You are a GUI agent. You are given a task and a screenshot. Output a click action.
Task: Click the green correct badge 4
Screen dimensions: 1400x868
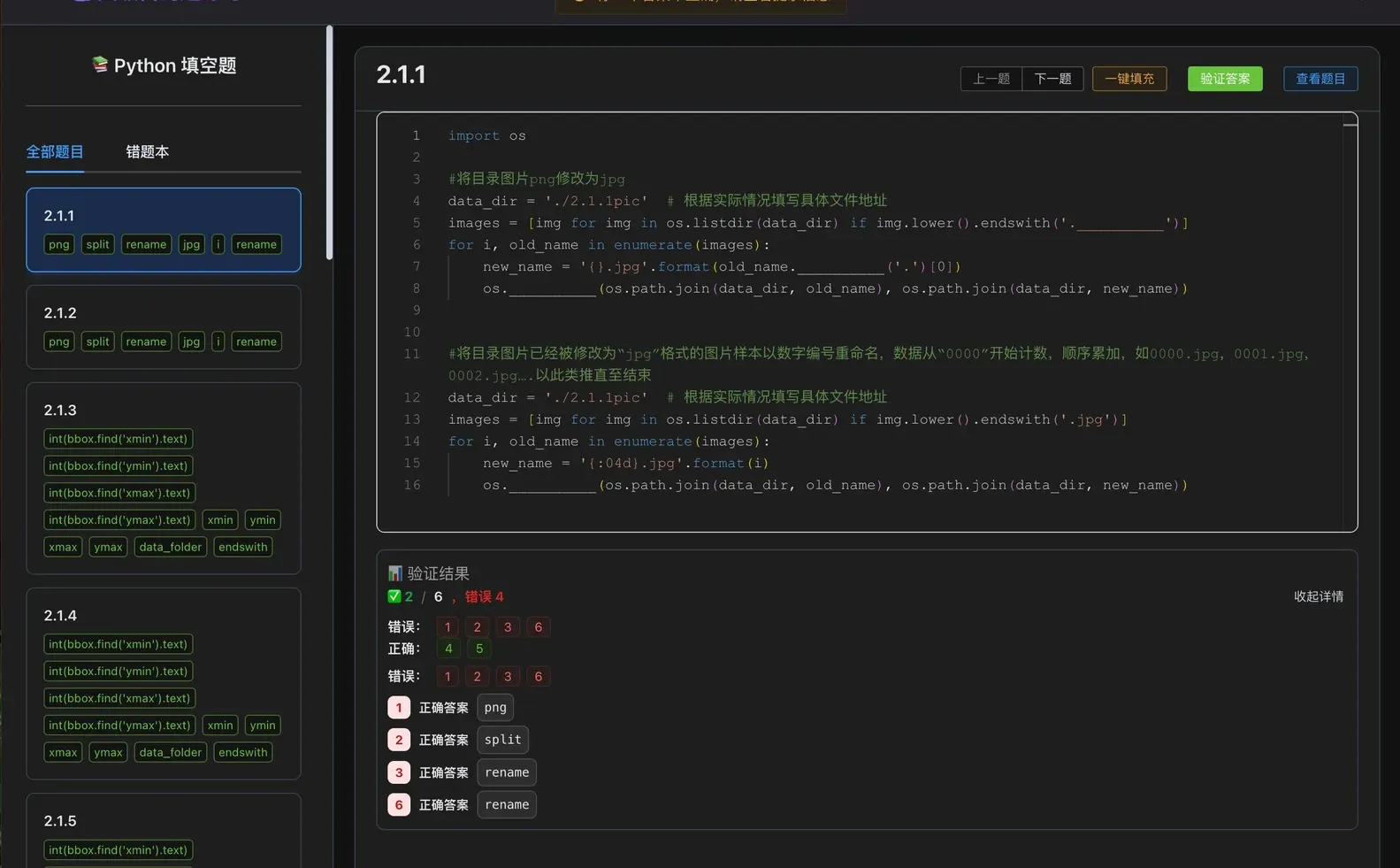(x=448, y=649)
